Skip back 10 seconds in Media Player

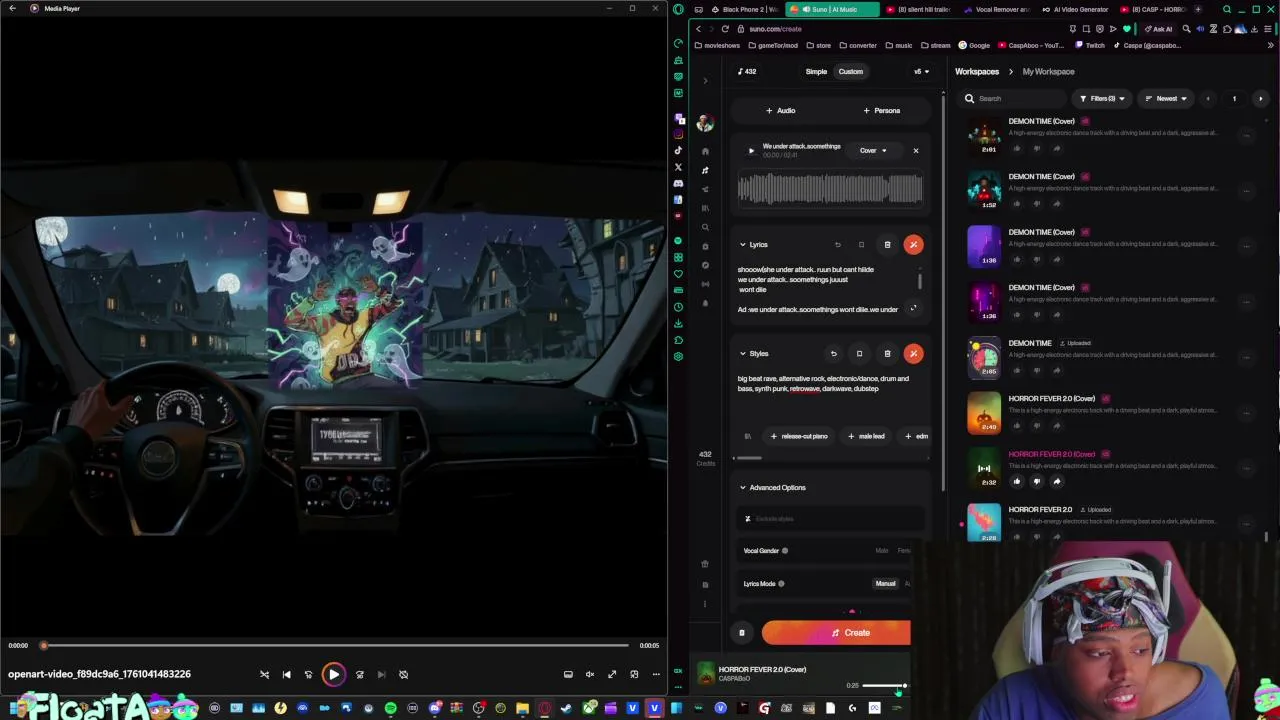coord(308,674)
